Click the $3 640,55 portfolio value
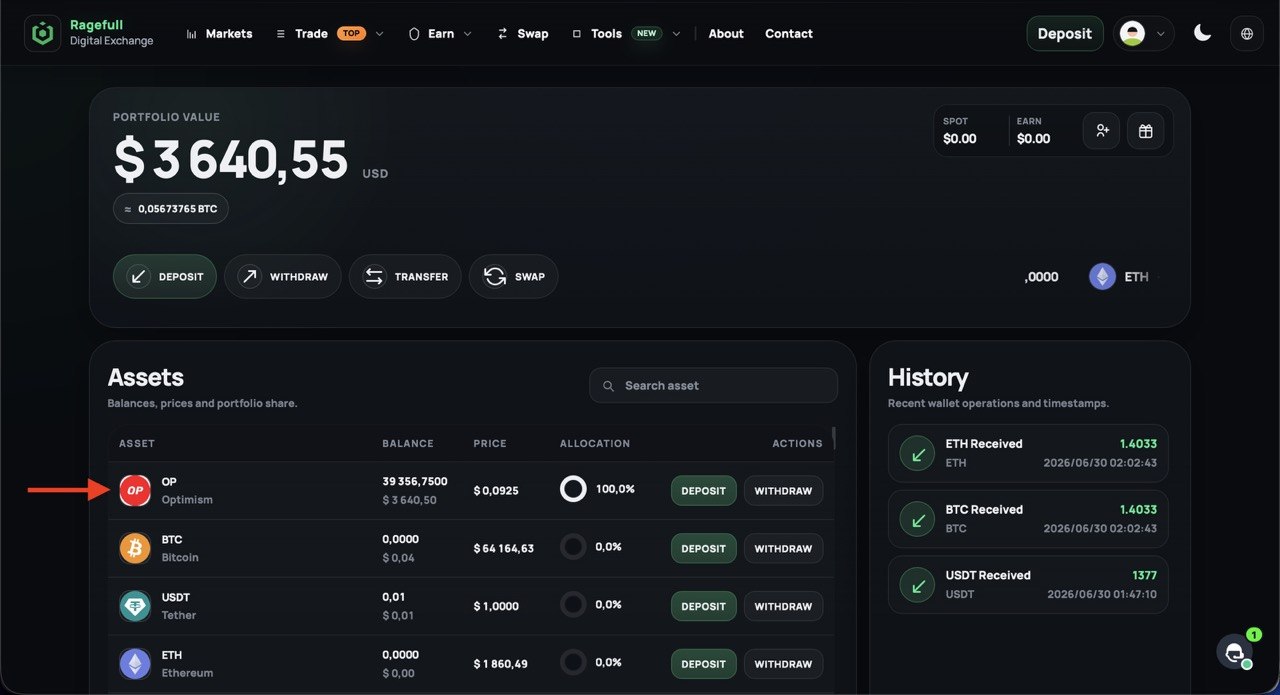Screen dimensions: 1280x695 pyautogui.click(x=231, y=160)
